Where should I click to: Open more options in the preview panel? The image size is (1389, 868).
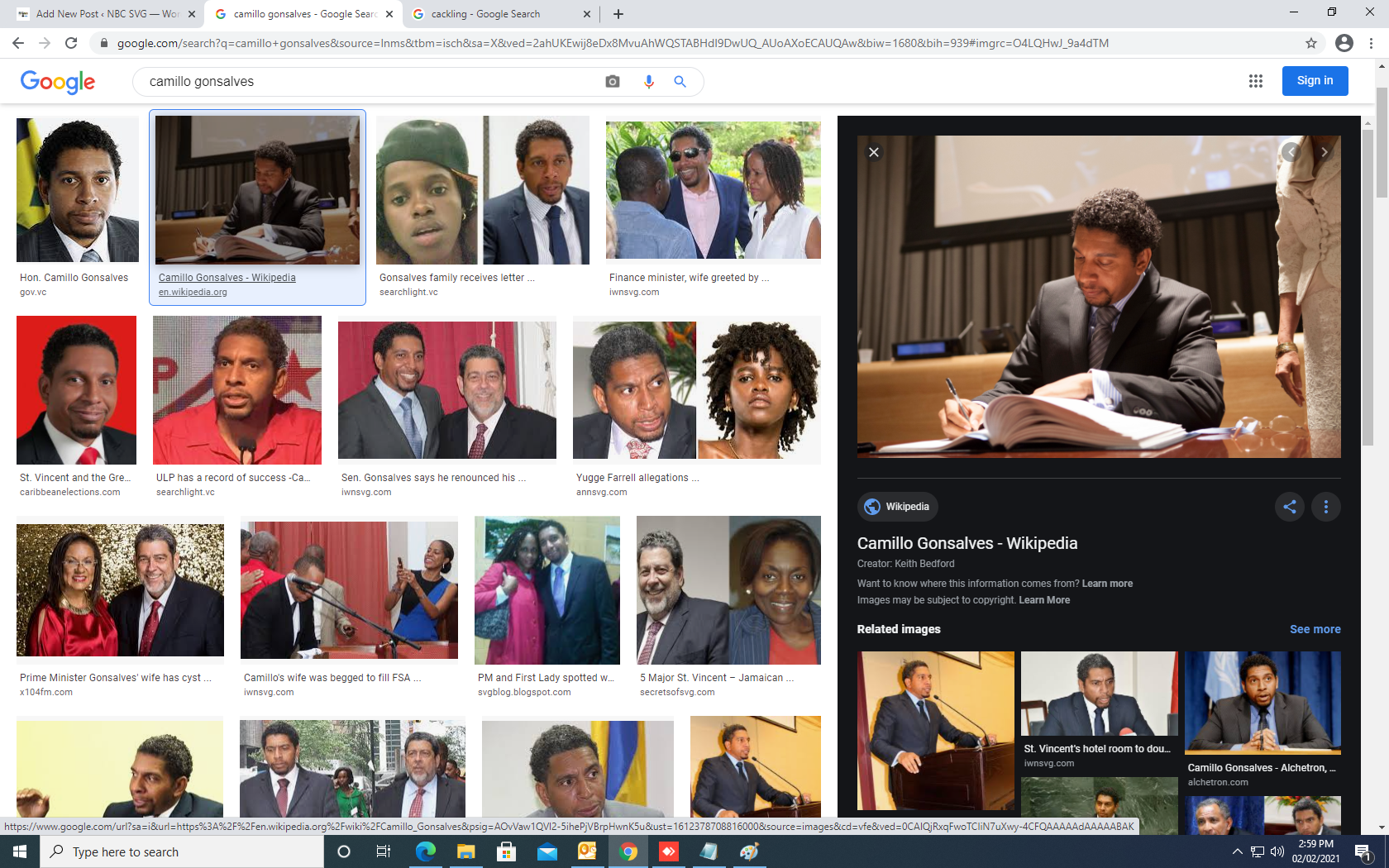(x=1325, y=507)
